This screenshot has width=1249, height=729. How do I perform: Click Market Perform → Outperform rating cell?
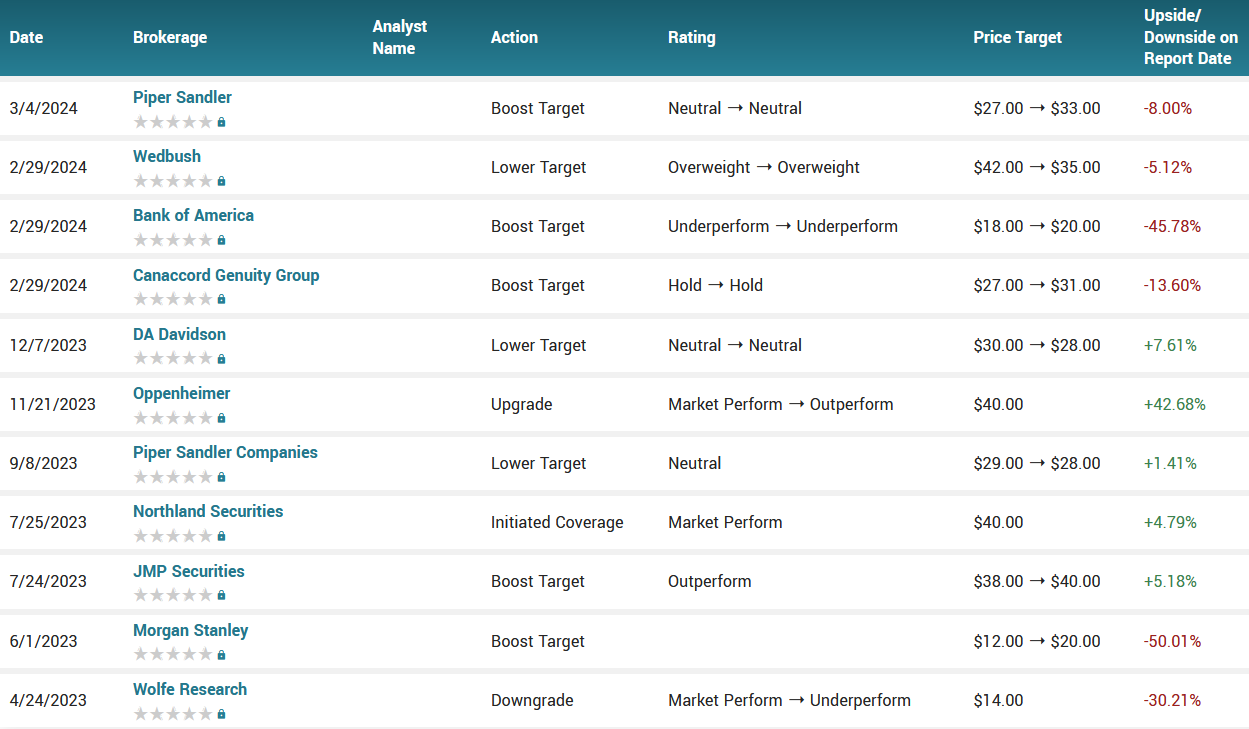click(781, 404)
